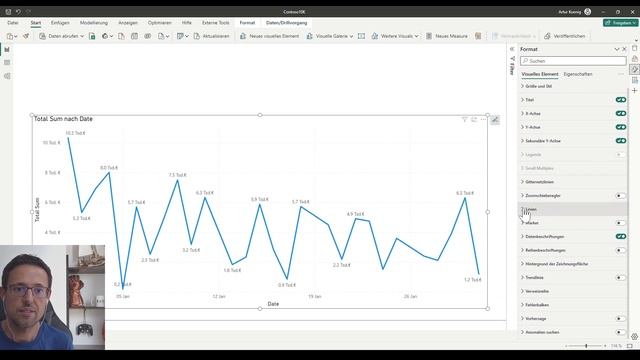Open more options ellipsis in Format pane
Screen dimensions: 640x360
click(x=621, y=74)
